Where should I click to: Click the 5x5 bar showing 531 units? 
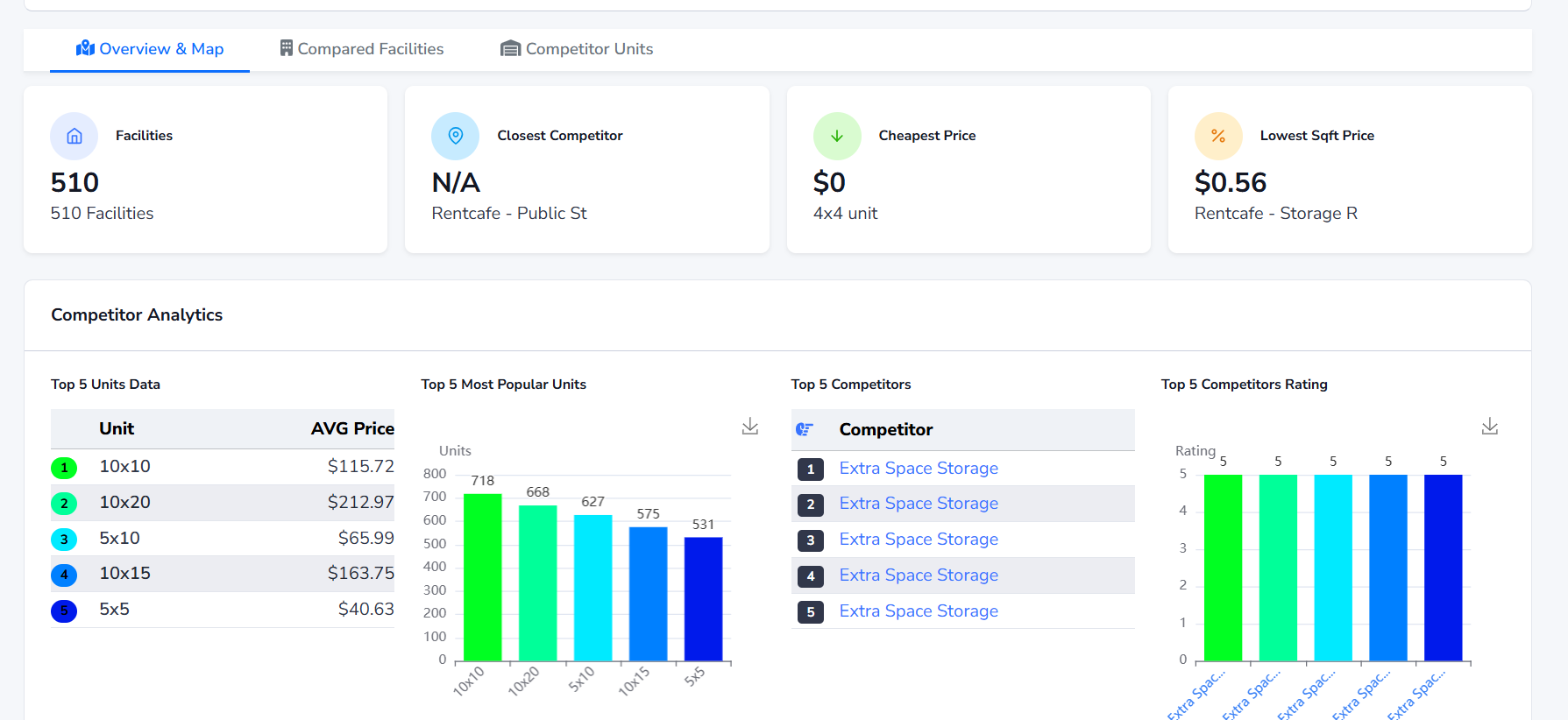(x=704, y=599)
